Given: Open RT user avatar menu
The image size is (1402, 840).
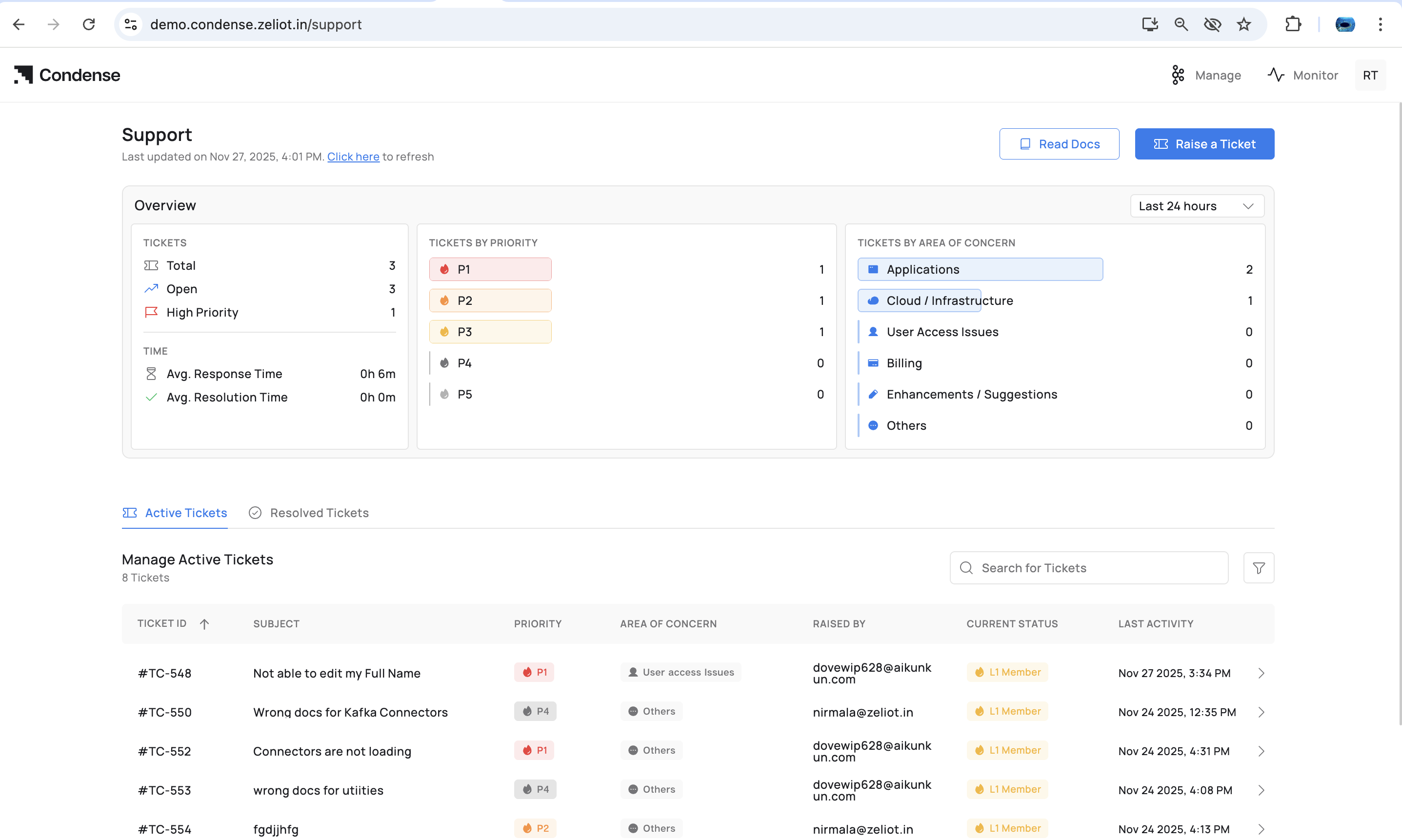Looking at the screenshot, I should [x=1370, y=75].
